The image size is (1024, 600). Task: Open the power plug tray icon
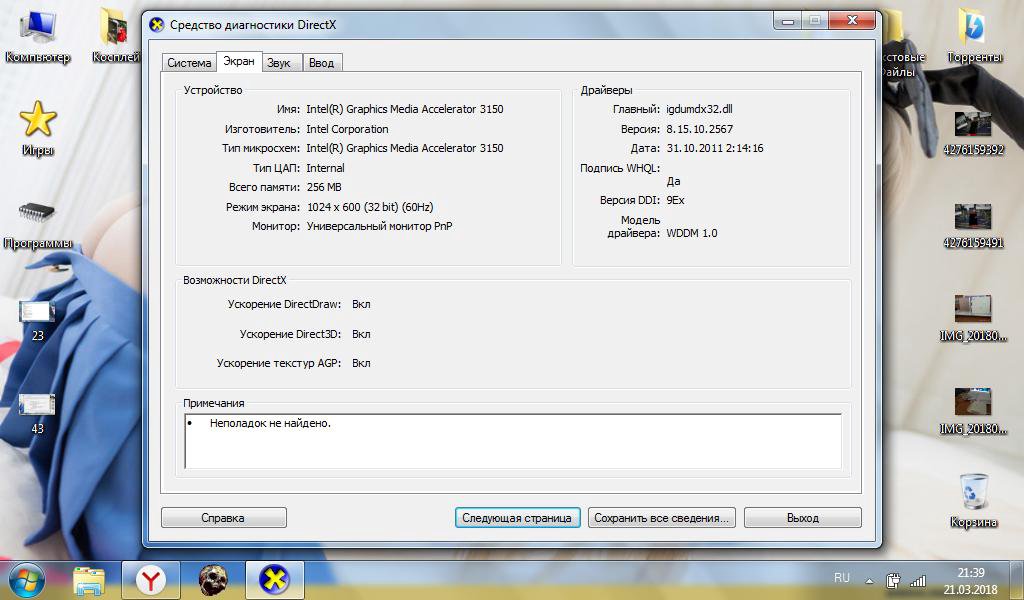pyautogui.click(x=893, y=580)
